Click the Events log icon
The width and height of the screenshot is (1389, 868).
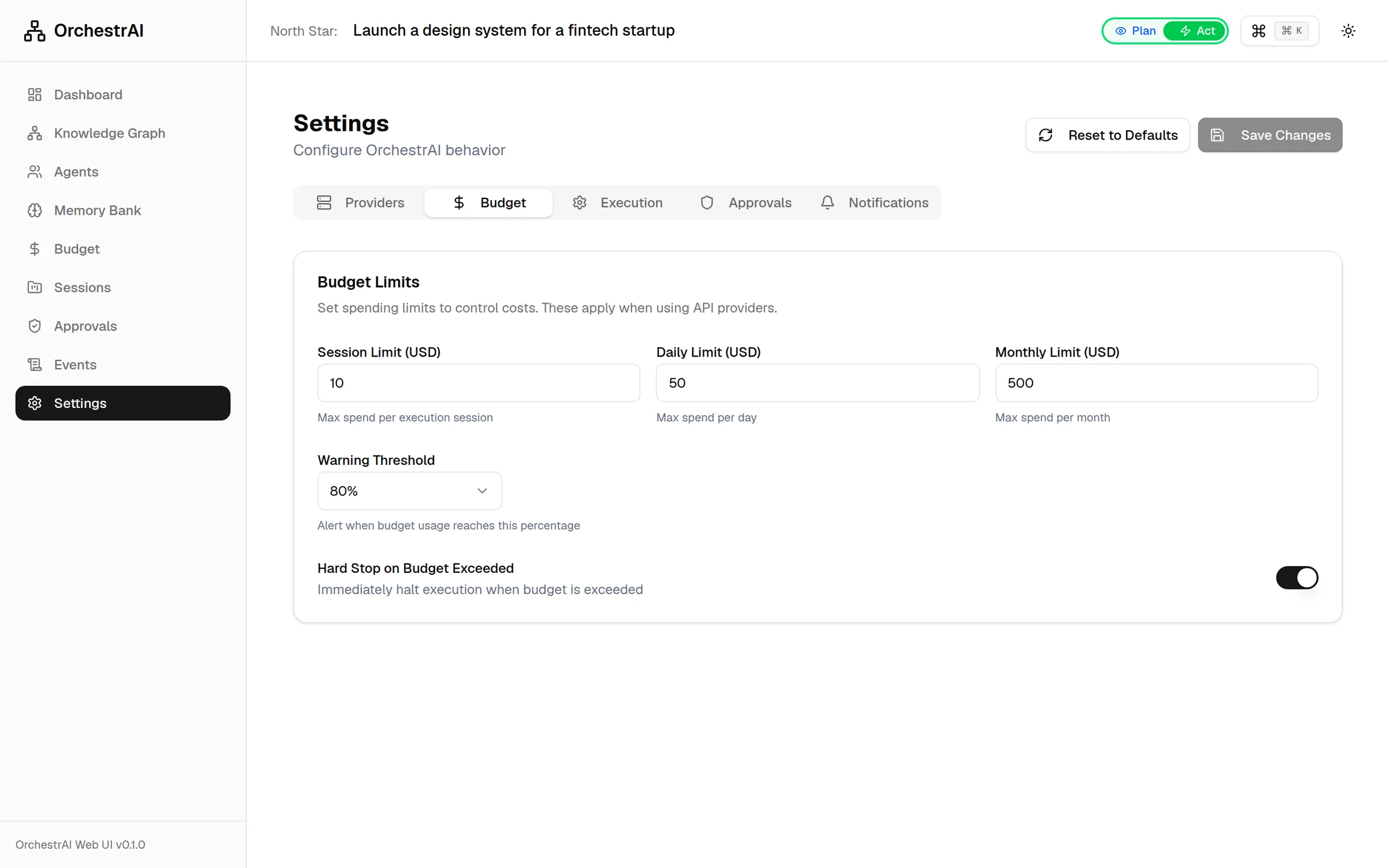click(x=35, y=365)
